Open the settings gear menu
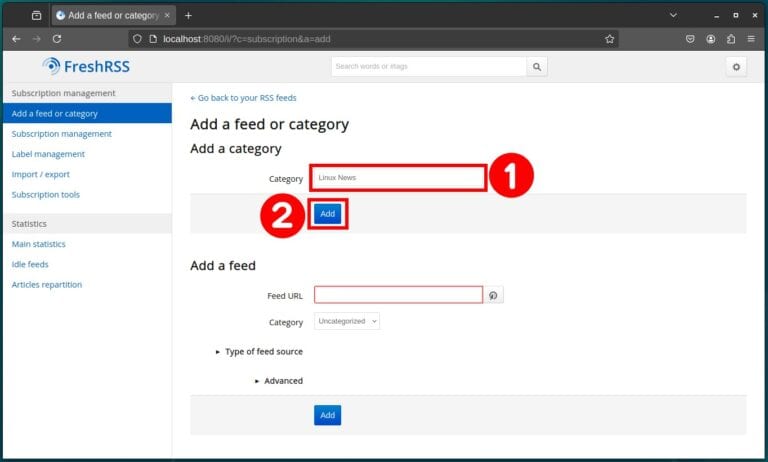768x462 pixels. click(736, 67)
